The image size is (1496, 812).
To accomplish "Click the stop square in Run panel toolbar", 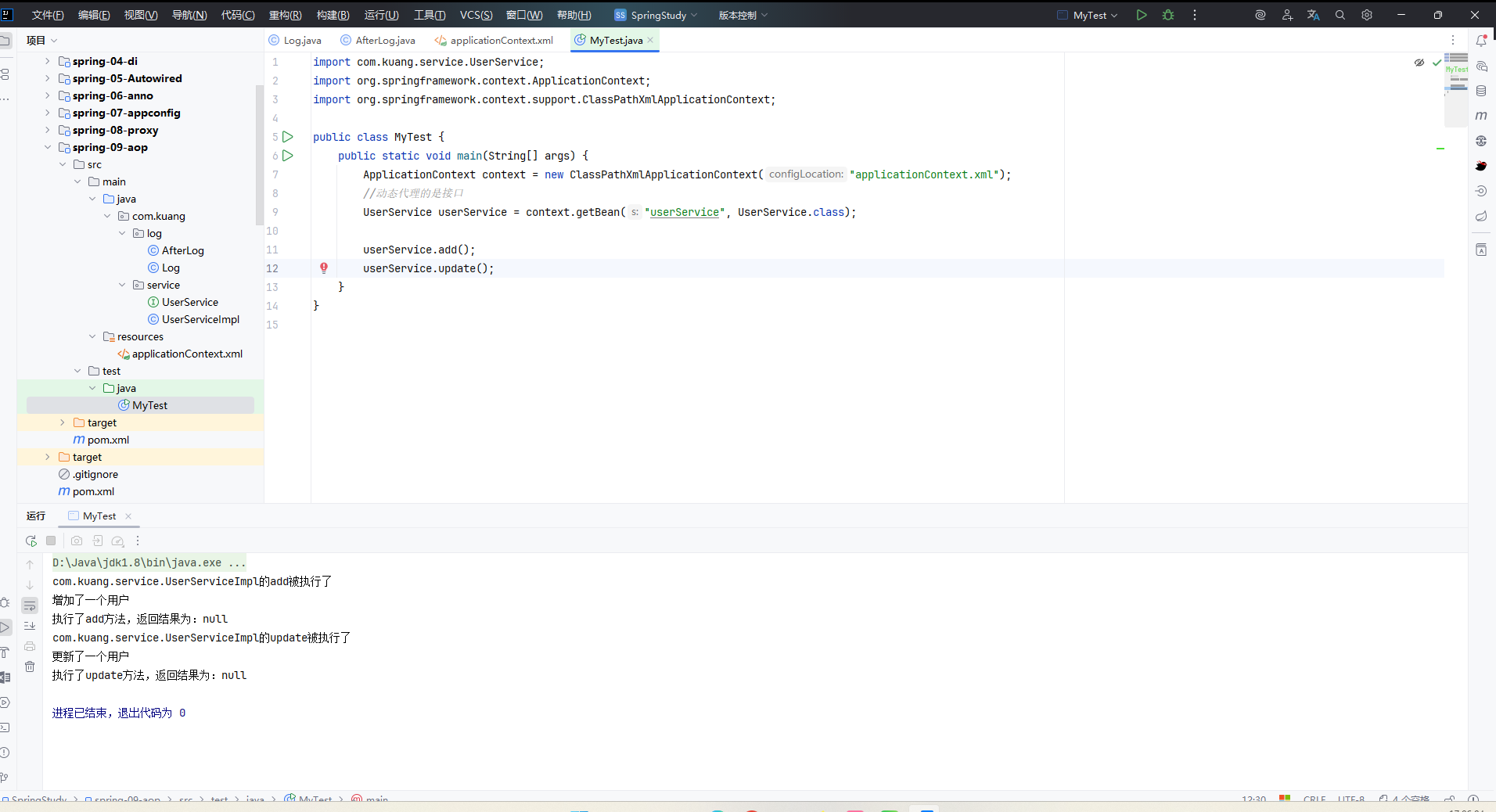I will (x=51, y=541).
